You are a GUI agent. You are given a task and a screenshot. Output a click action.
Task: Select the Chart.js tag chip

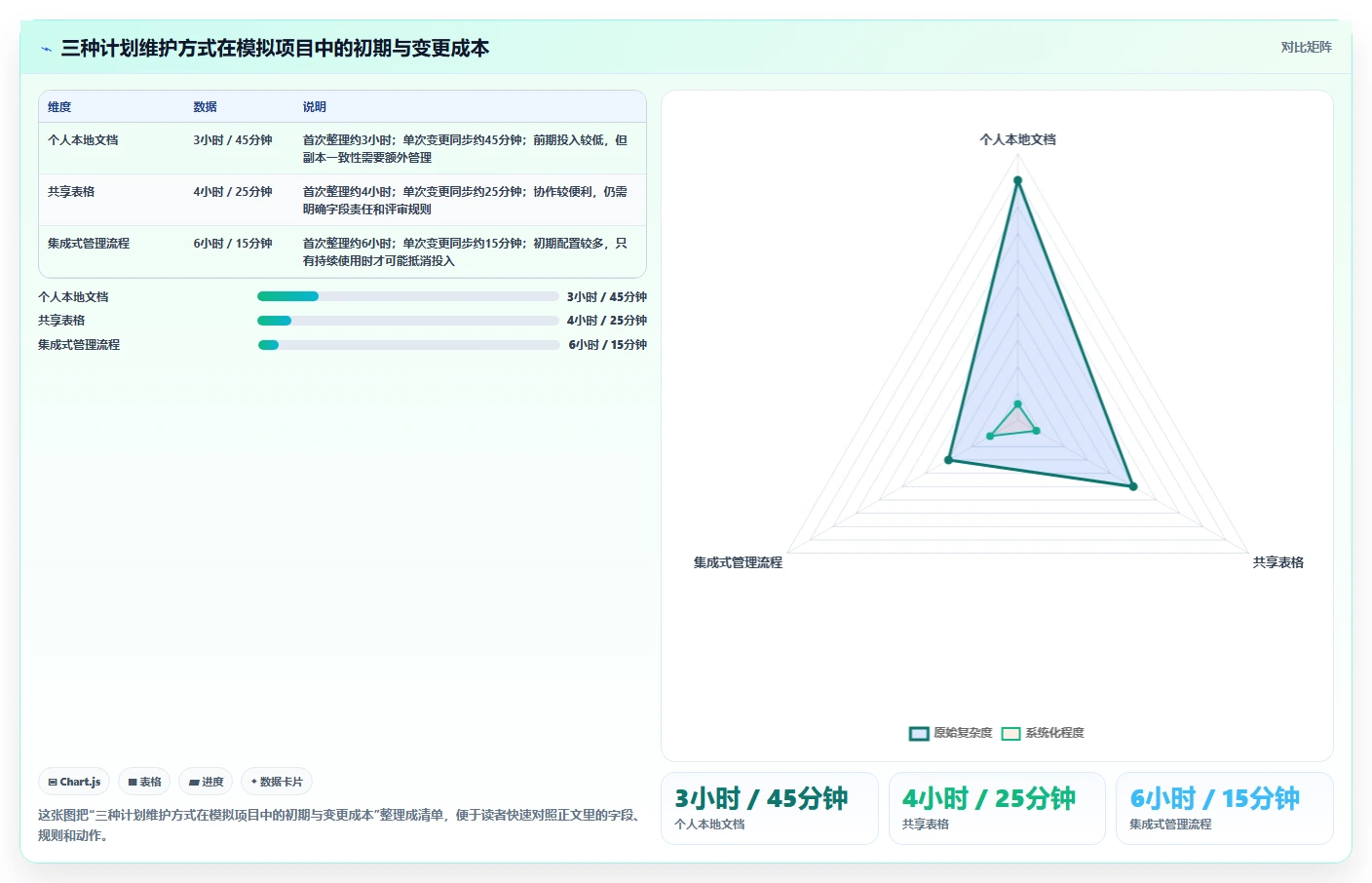(x=74, y=782)
